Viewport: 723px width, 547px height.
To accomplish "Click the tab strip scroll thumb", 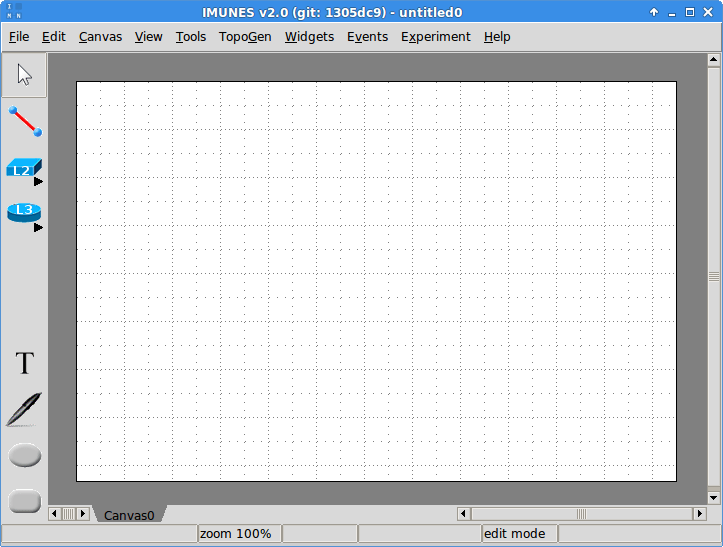I will tap(69, 513).
